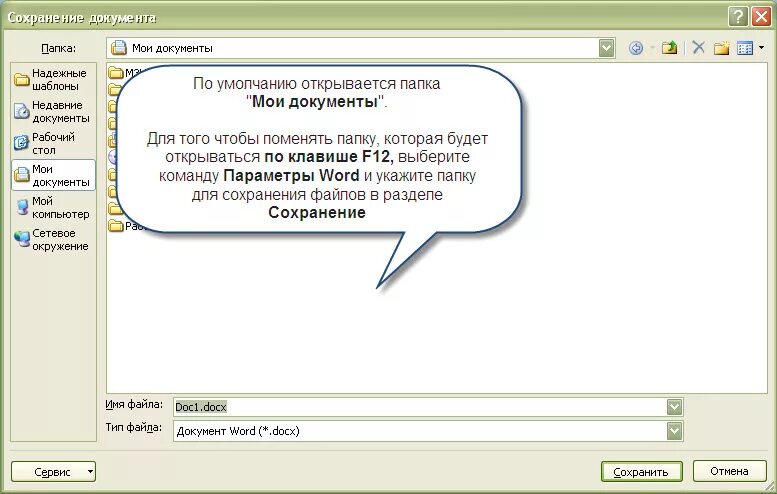
Task: Click the Сохранить button
Action: (x=642, y=472)
